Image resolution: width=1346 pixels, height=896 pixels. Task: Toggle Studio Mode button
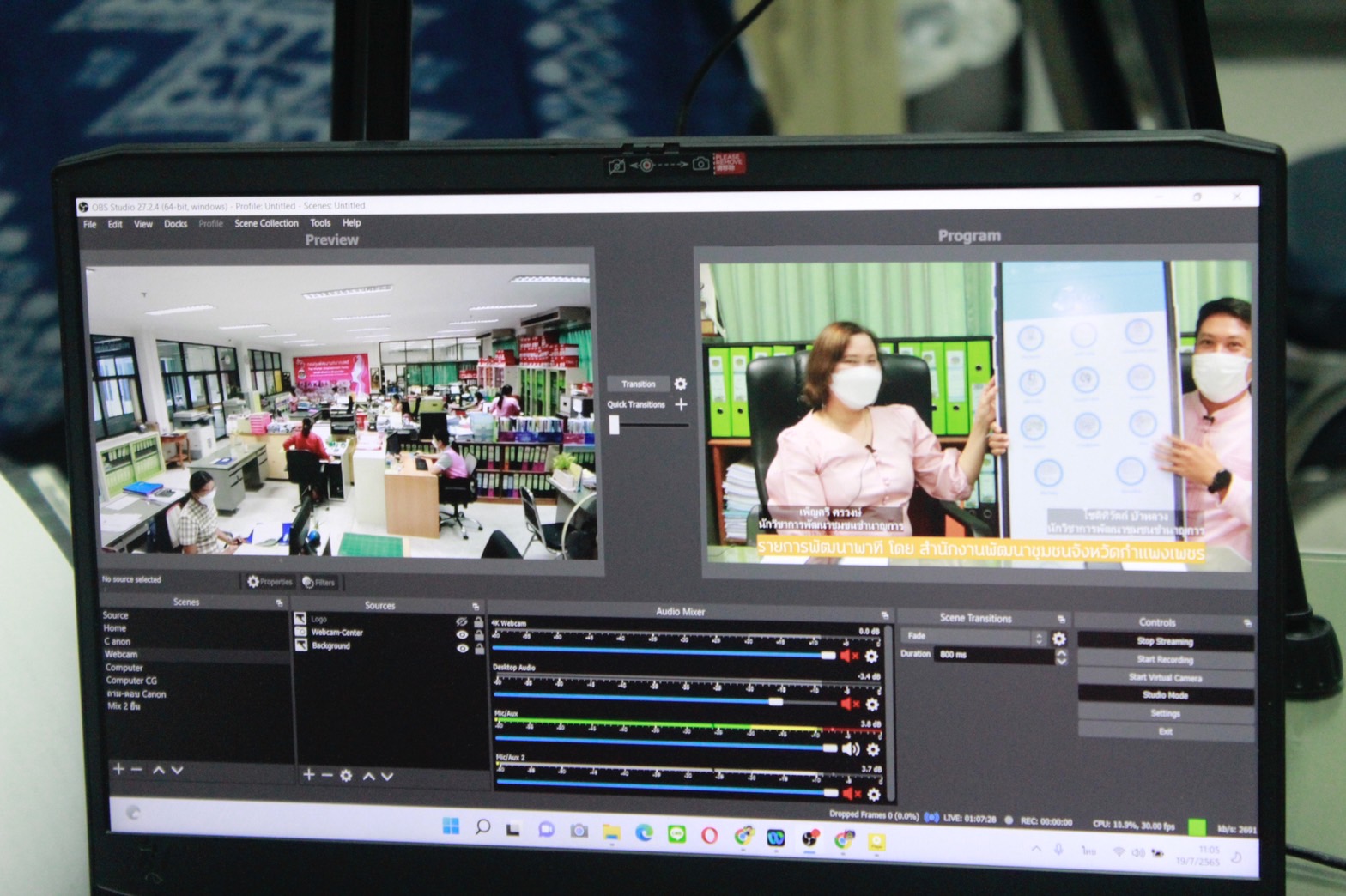point(1165,695)
